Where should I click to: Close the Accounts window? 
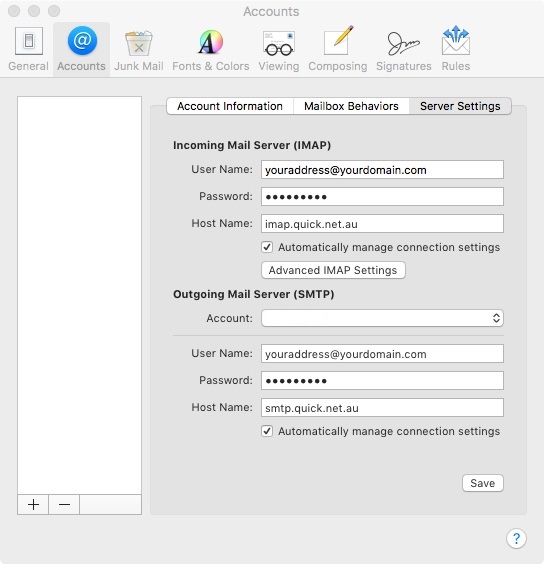tap(14, 11)
